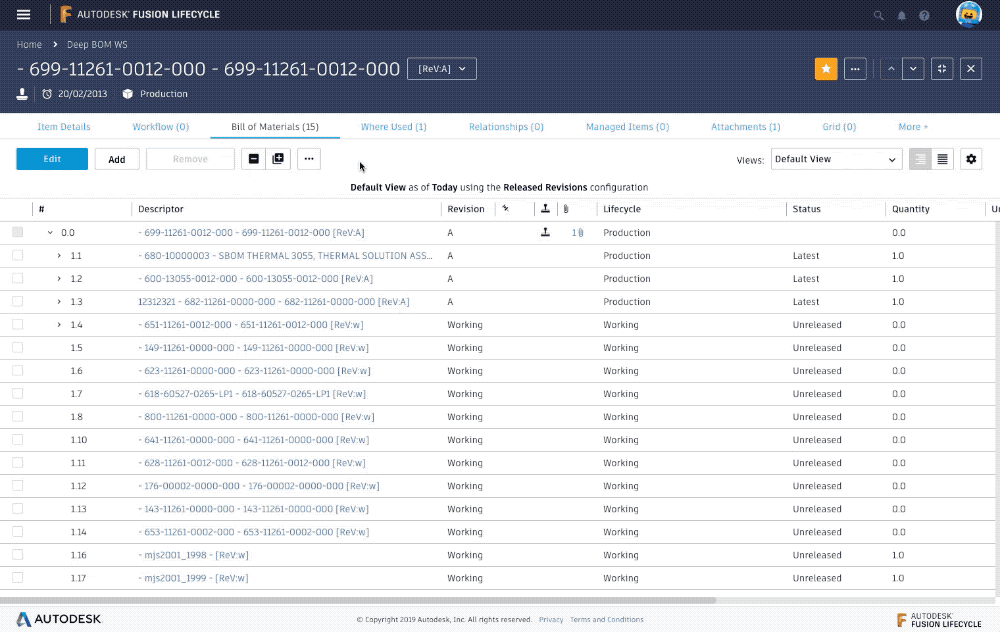Open the user profile avatar
This screenshot has height=632, width=1000.
pyautogui.click(x=968, y=14)
